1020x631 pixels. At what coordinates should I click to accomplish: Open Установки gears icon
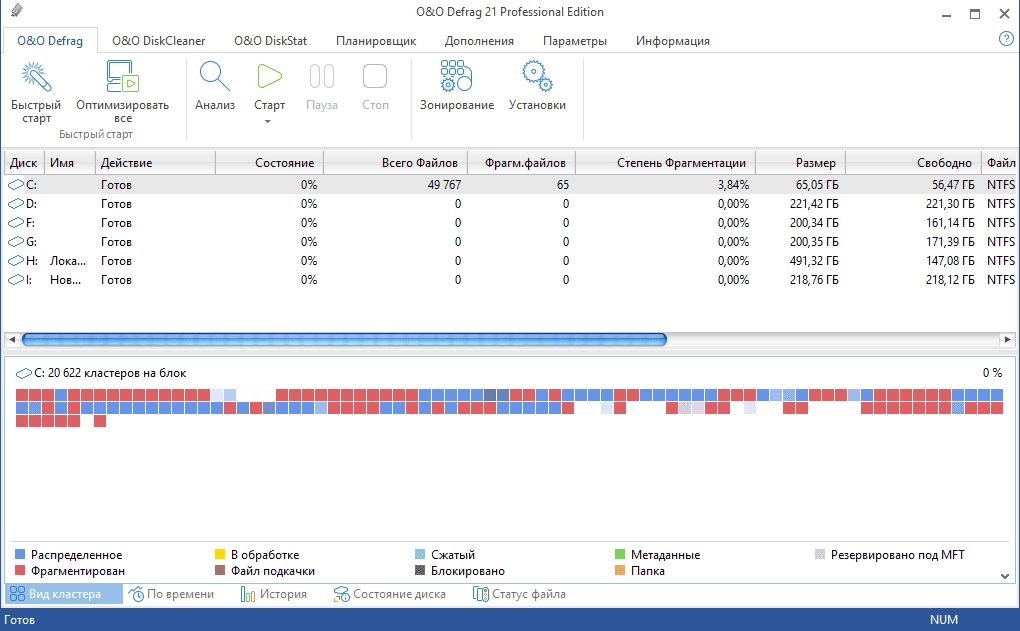point(537,76)
